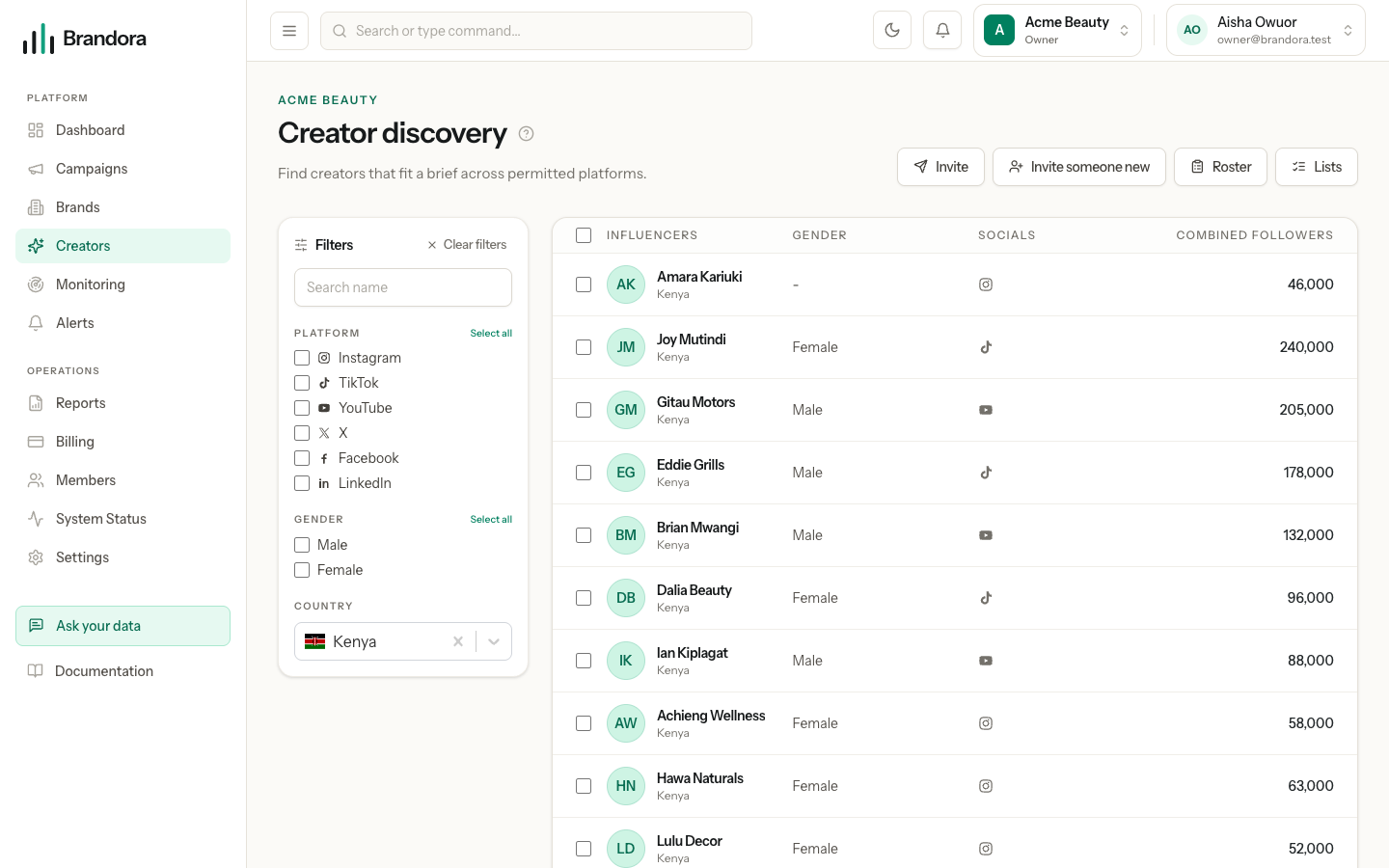The image size is (1389, 868).
Task: Open the Country dropdown chevron
Action: pyautogui.click(x=494, y=641)
